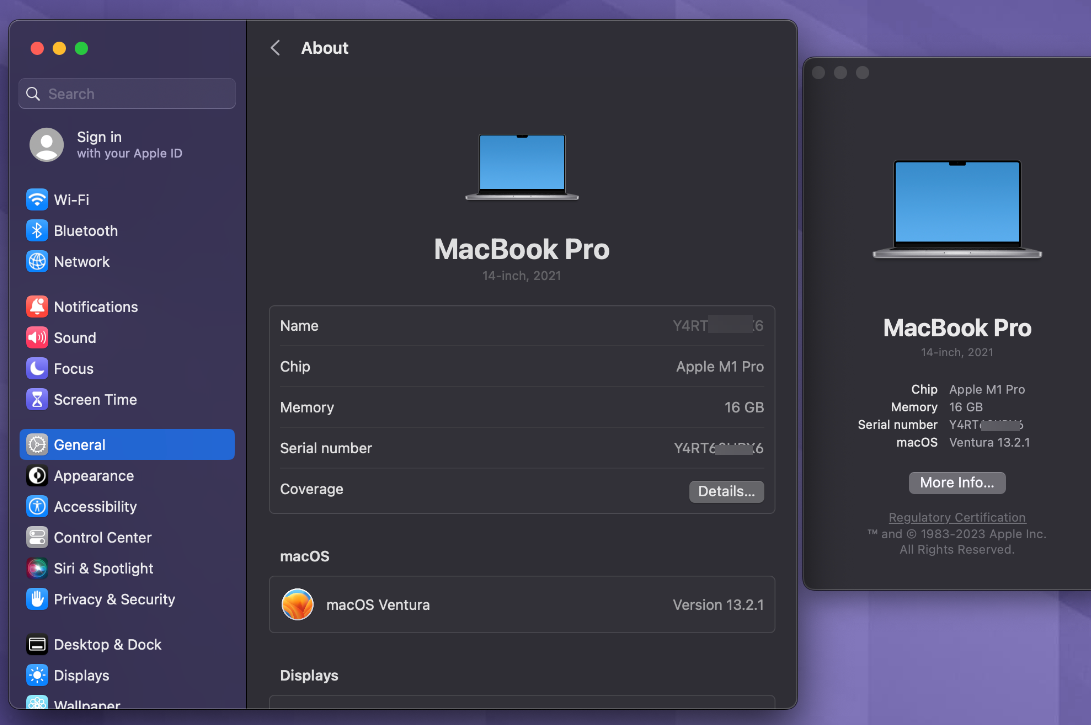This screenshot has height=725, width=1091.
Task: Select the Screen Time sidebar label
Action: pos(95,399)
